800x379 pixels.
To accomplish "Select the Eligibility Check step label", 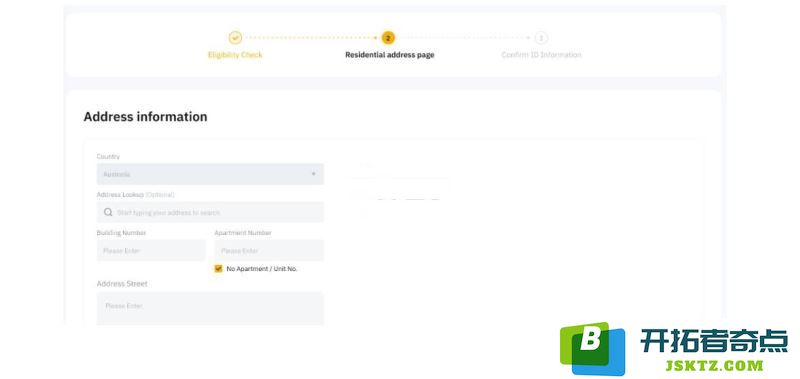I will 235,55.
